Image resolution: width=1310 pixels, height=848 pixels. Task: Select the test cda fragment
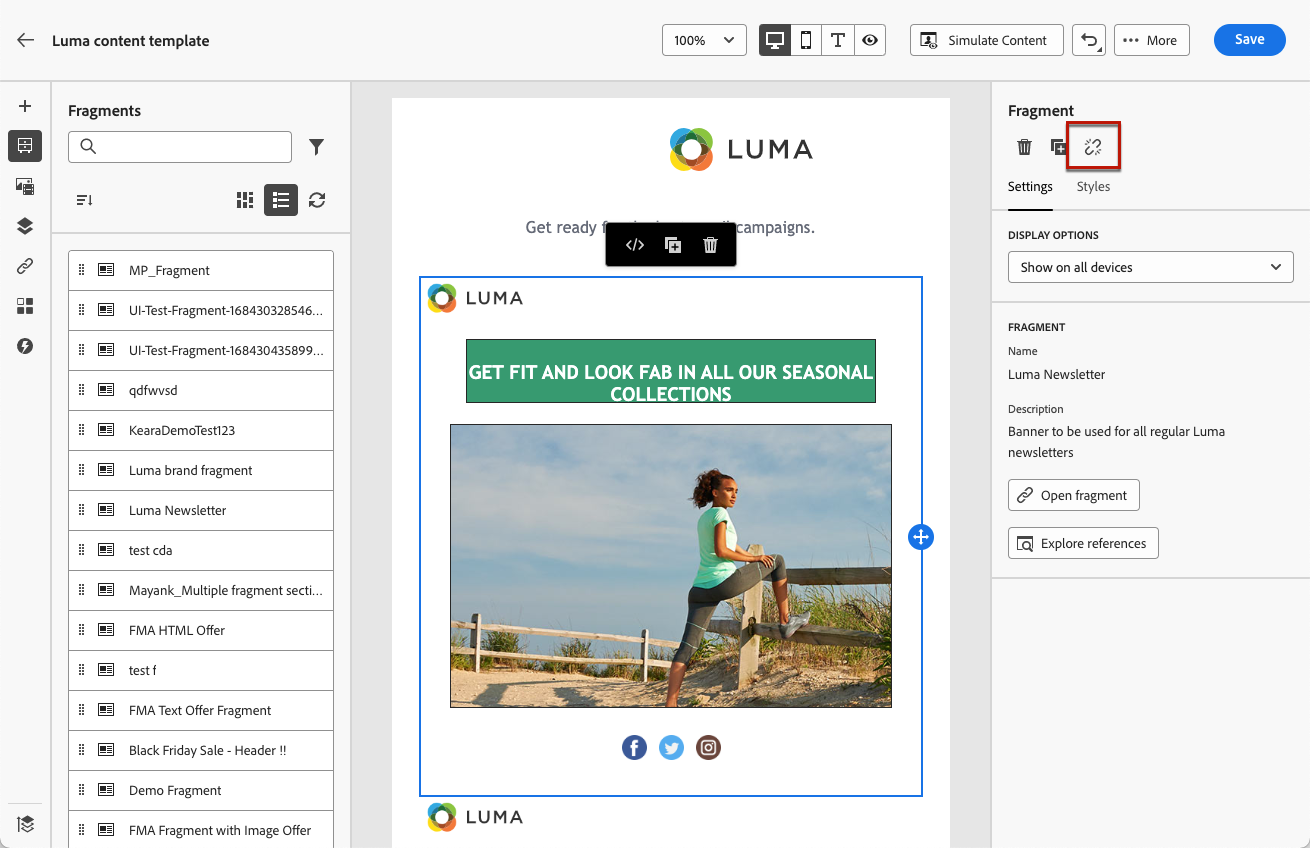(x=201, y=550)
